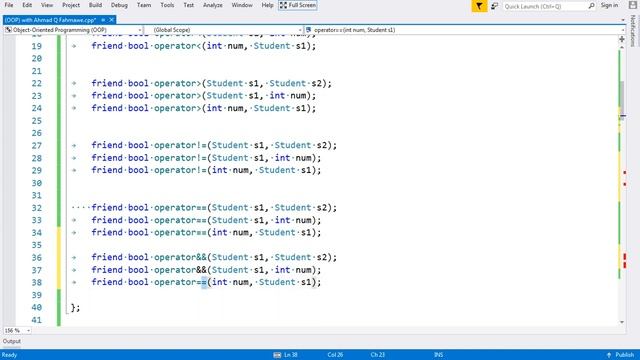Click line number 38 in the gutter
Screen dimensions: 640x360
point(37,282)
